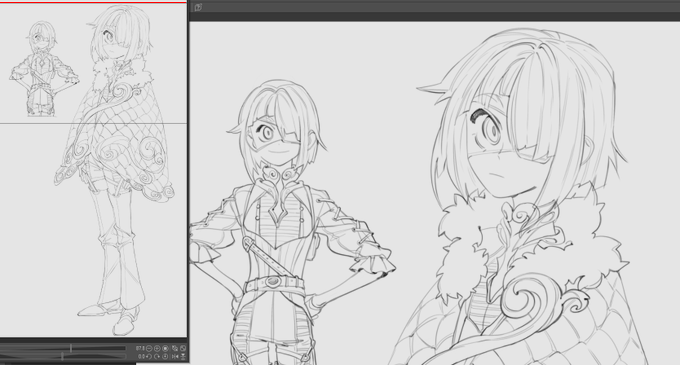Flip the canvas horizontally in Navigator

(x=175, y=356)
